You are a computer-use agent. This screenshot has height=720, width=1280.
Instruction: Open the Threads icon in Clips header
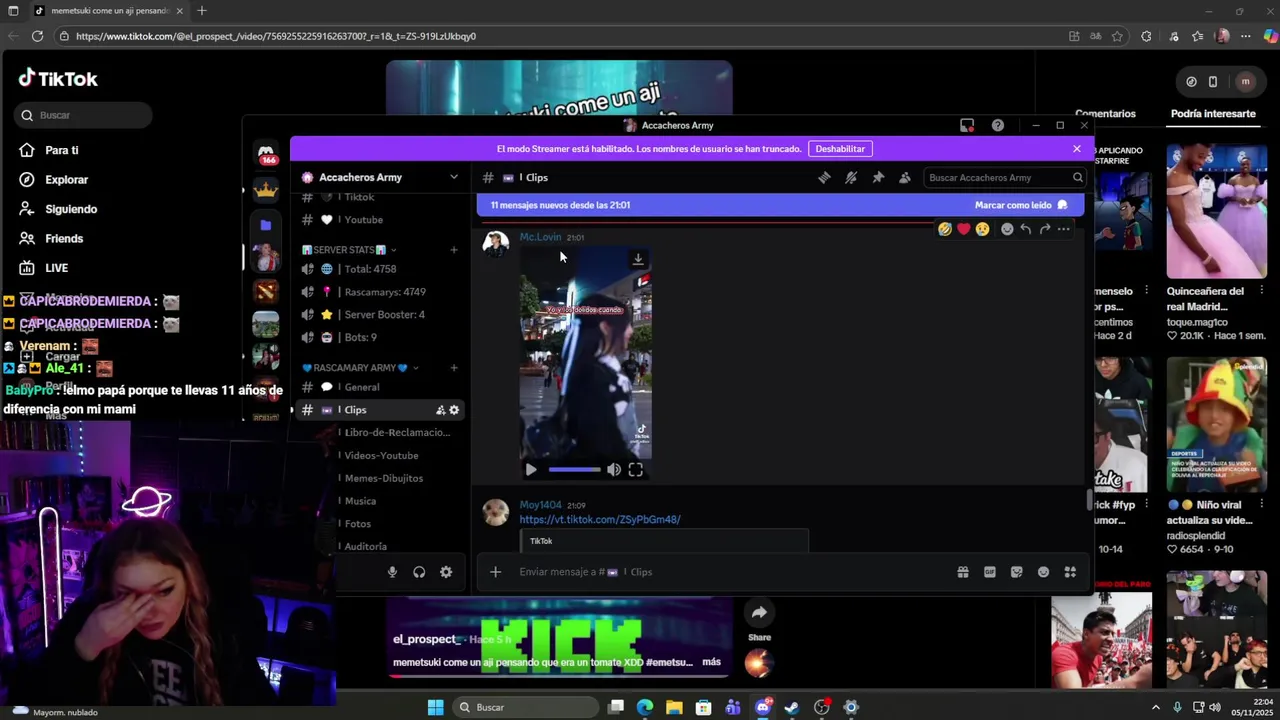coord(824,177)
